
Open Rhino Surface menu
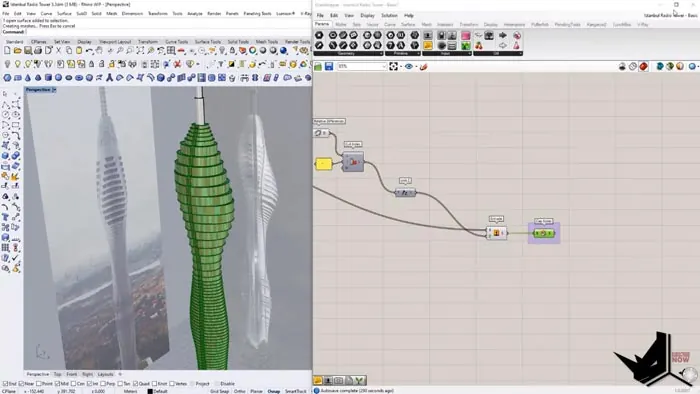(64, 13)
